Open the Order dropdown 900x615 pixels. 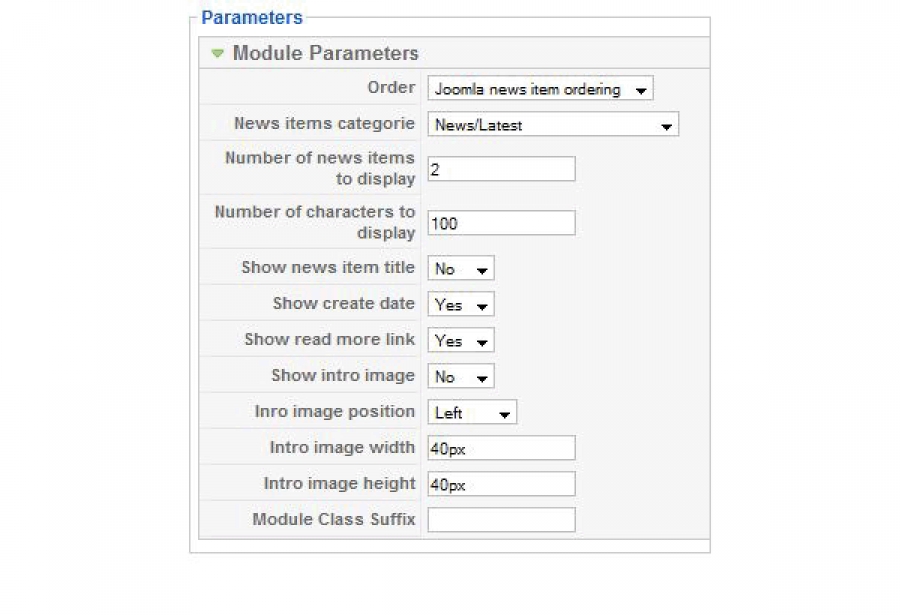tap(540, 89)
